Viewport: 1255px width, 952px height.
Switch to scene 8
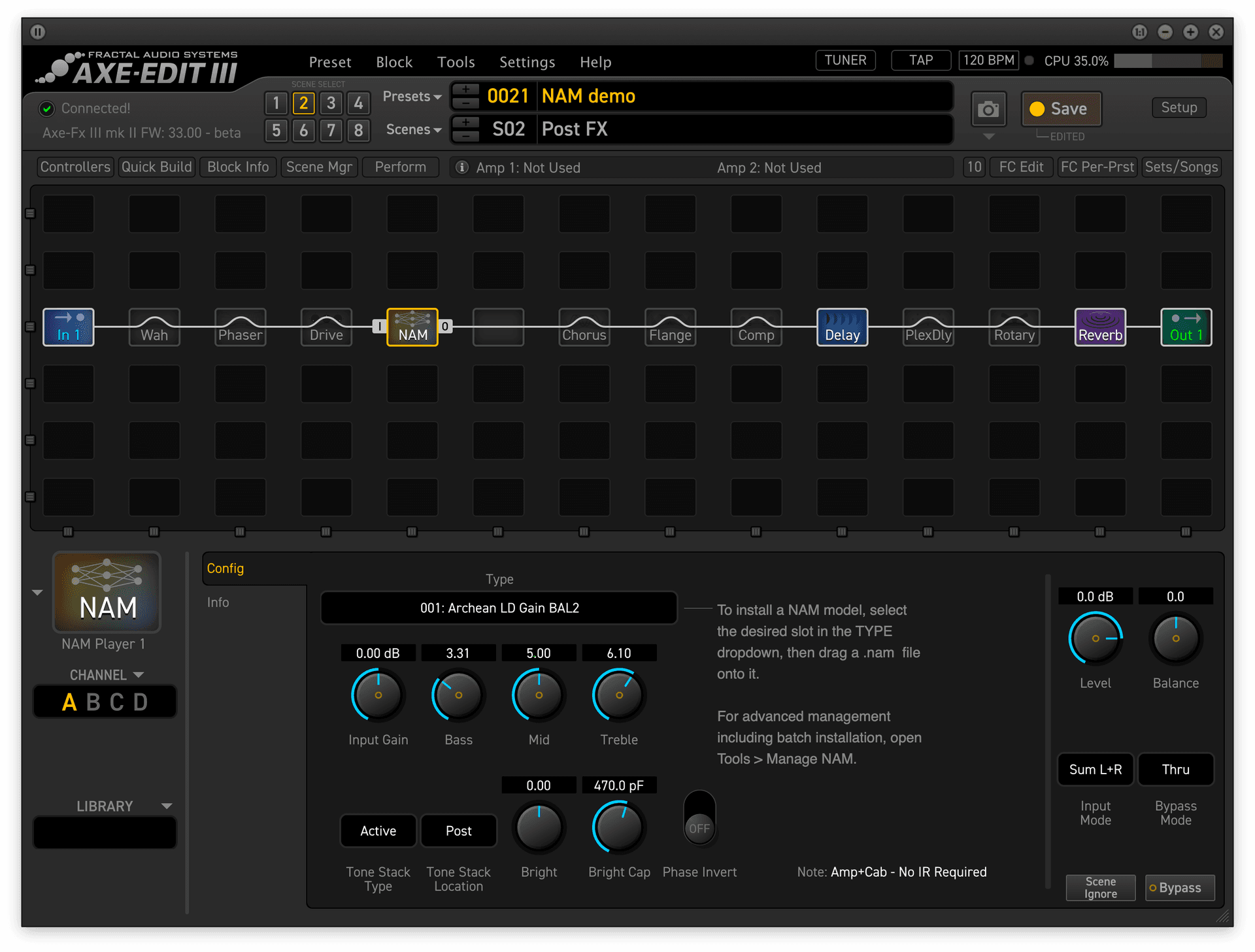[x=358, y=131]
